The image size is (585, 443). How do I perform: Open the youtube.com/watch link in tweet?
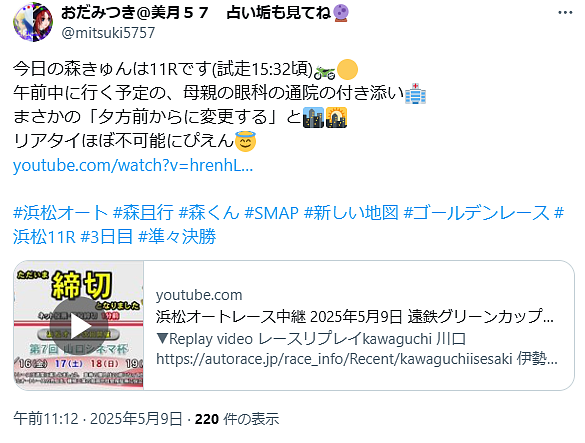[x=133, y=165]
